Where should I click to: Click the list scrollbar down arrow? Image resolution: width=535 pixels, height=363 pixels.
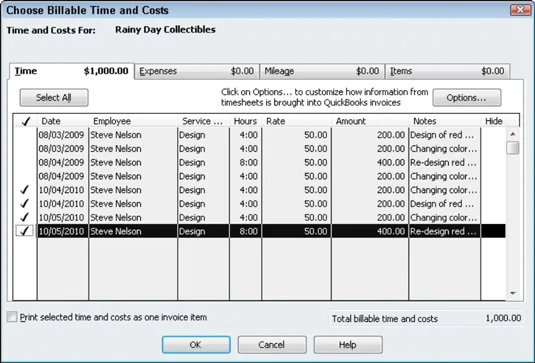pyautogui.click(x=512, y=293)
